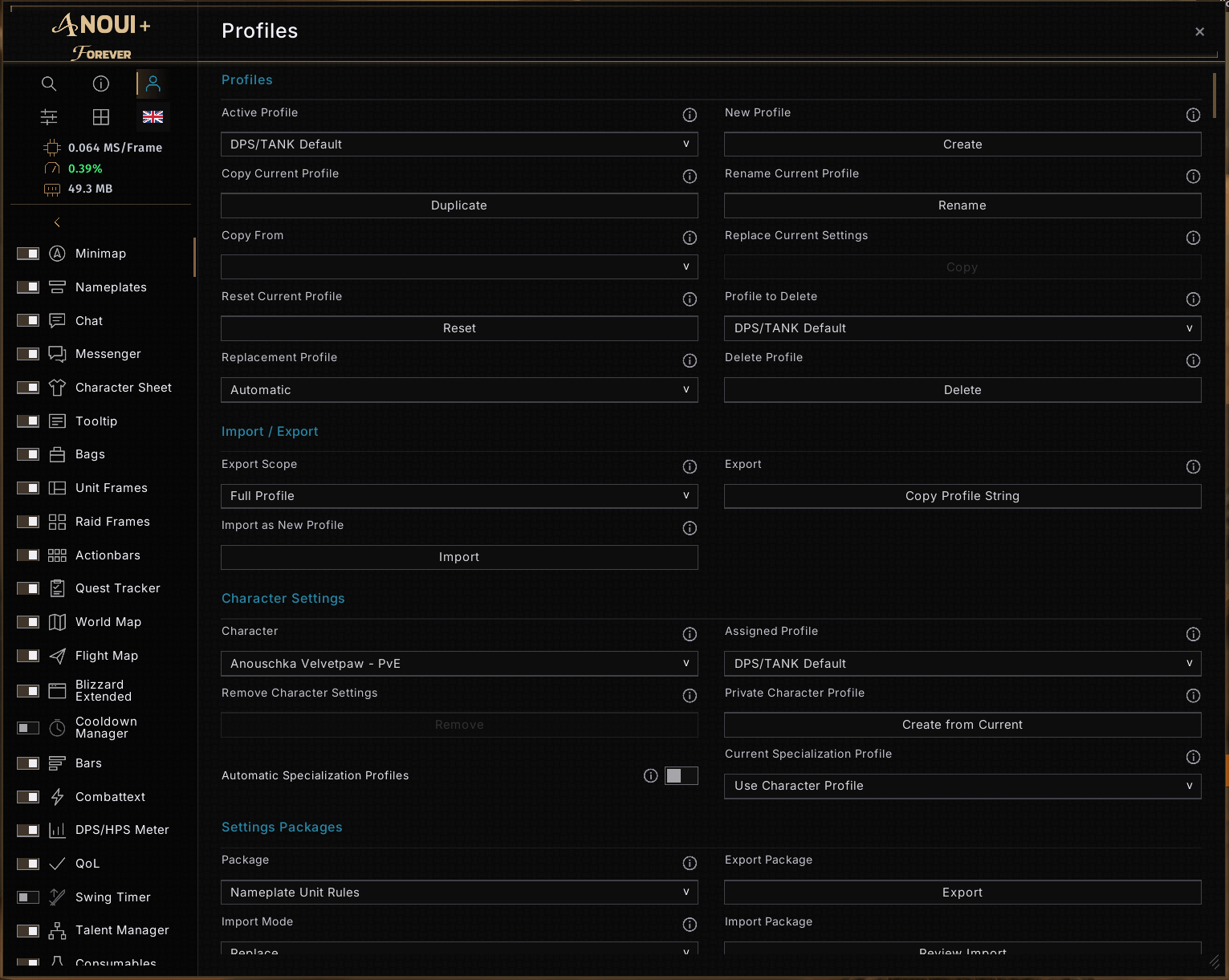Click the info icon beside Active Profile
This screenshot has width=1229, height=980.
click(x=690, y=115)
